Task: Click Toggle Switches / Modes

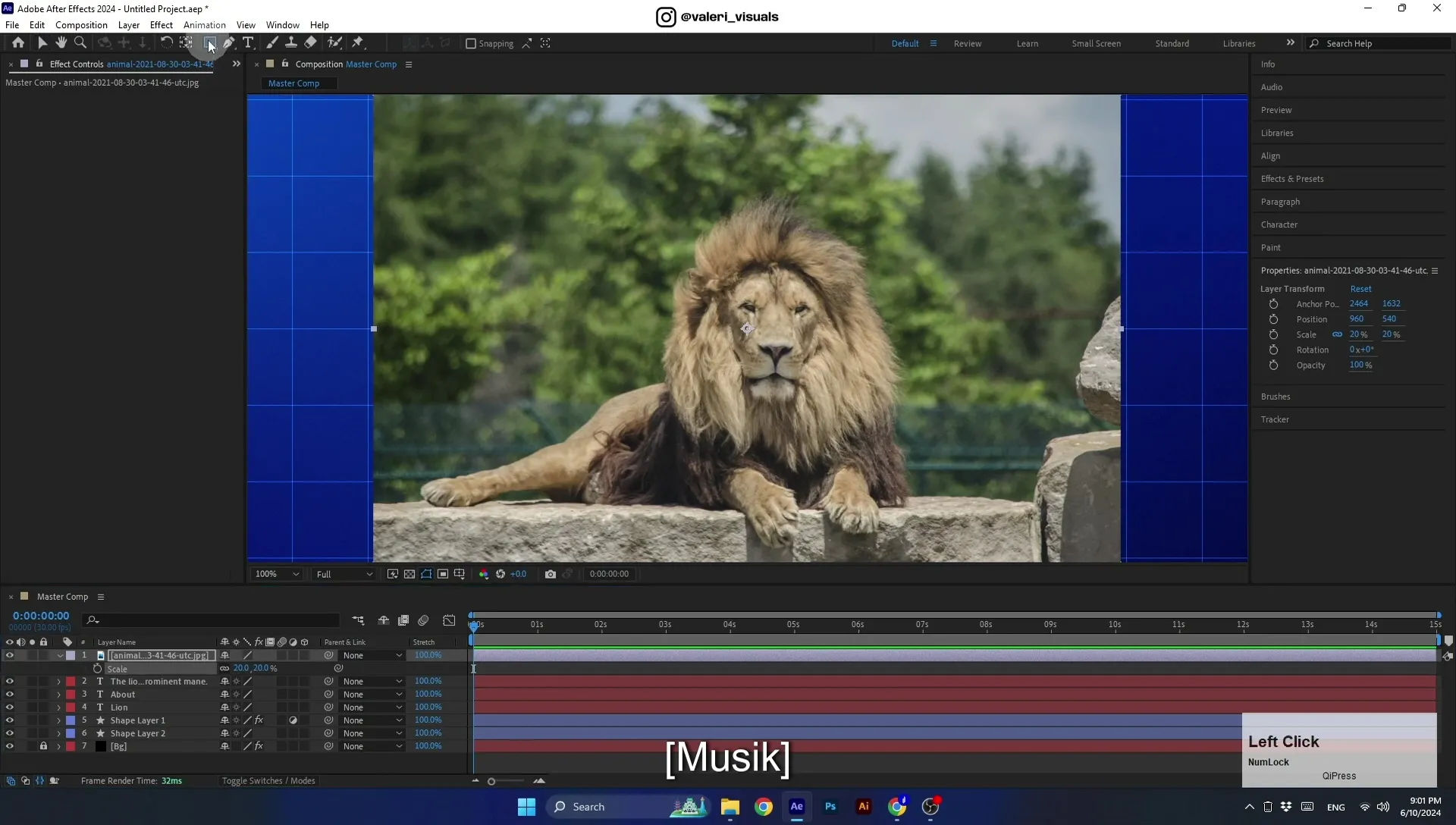Action: click(x=268, y=781)
